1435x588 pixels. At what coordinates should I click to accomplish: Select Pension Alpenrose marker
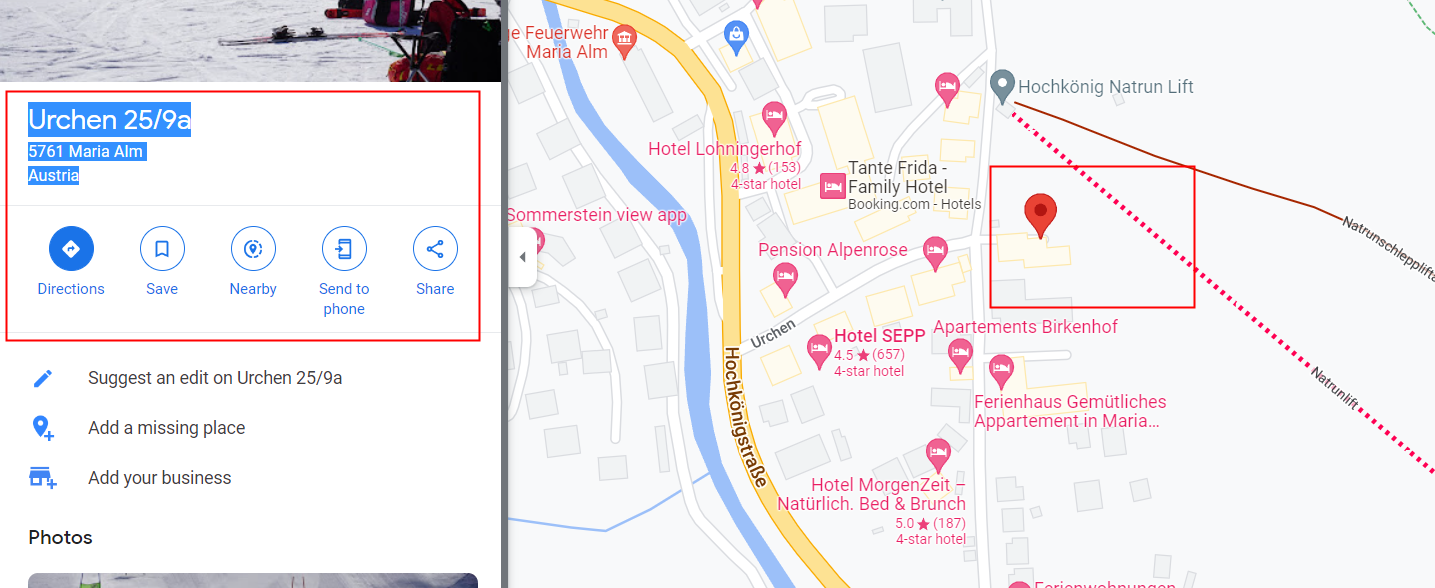(935, 254)
